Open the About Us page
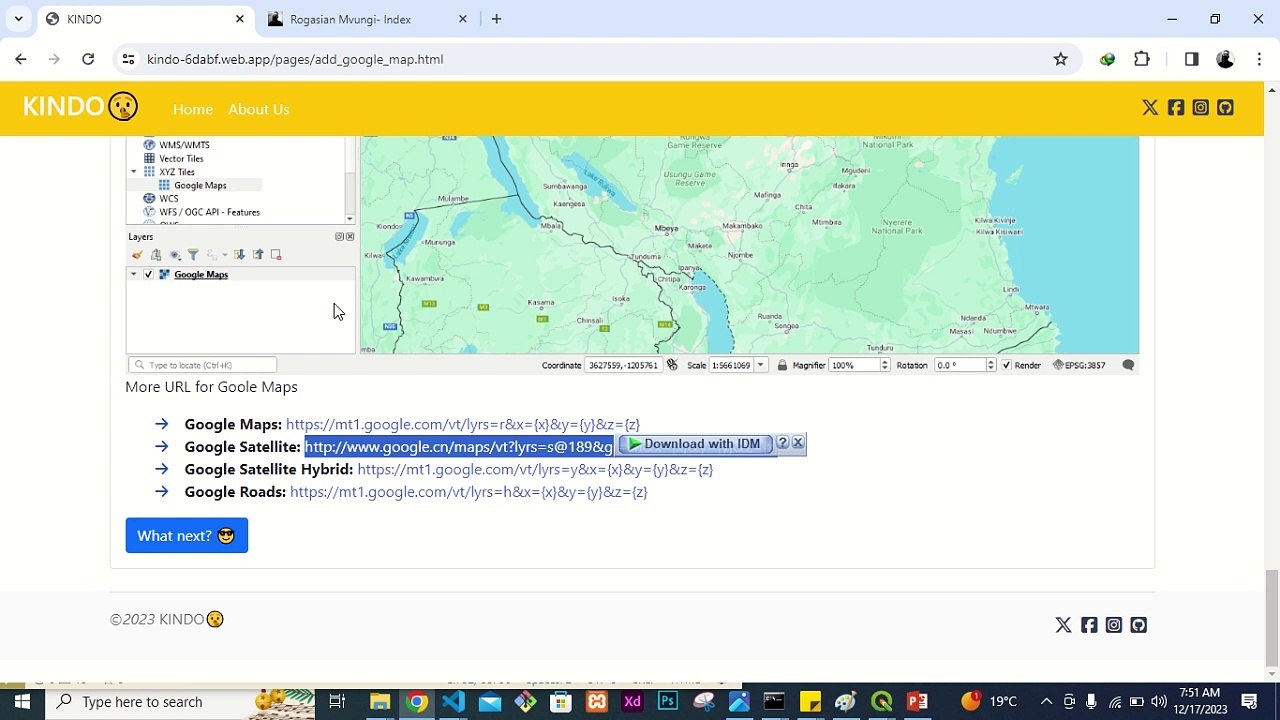 (x=259, y=109)
